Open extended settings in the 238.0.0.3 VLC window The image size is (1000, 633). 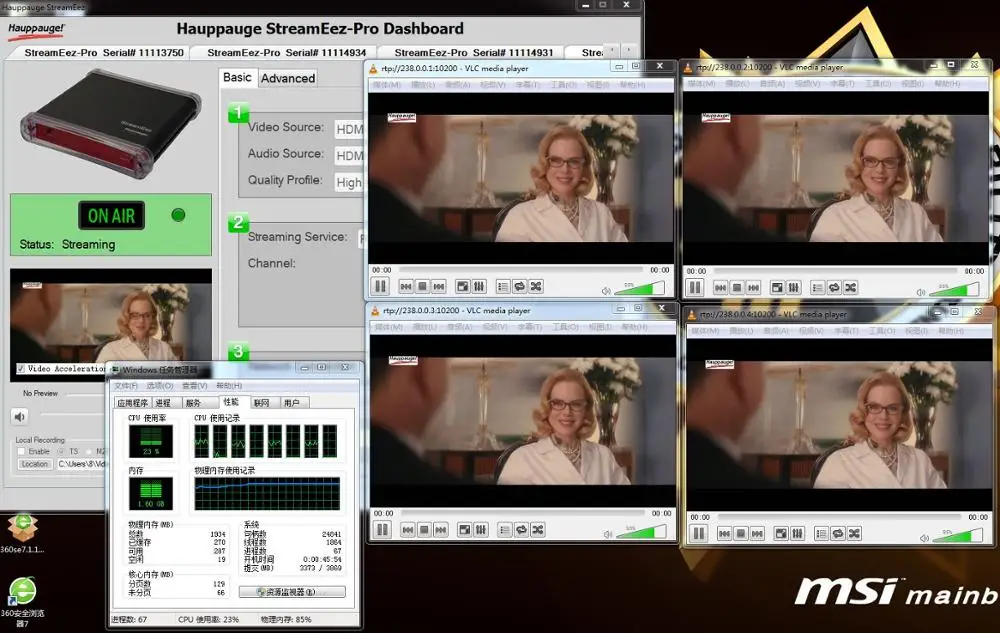481,530
